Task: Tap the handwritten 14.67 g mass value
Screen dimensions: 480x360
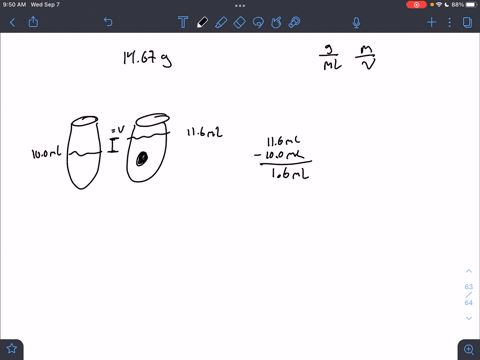Action: pos(147,59)
